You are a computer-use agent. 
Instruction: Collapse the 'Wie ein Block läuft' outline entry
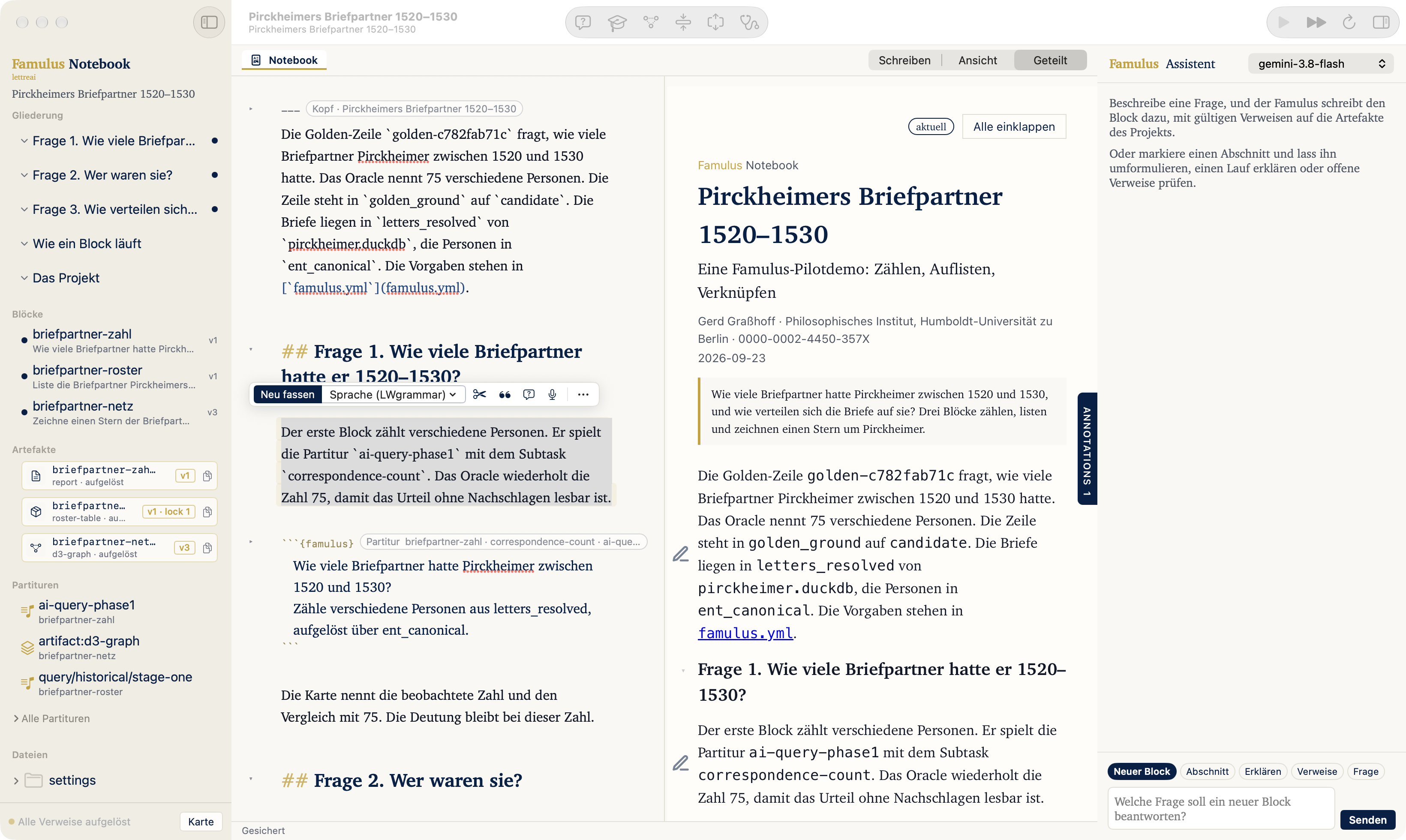click(24, 243)
